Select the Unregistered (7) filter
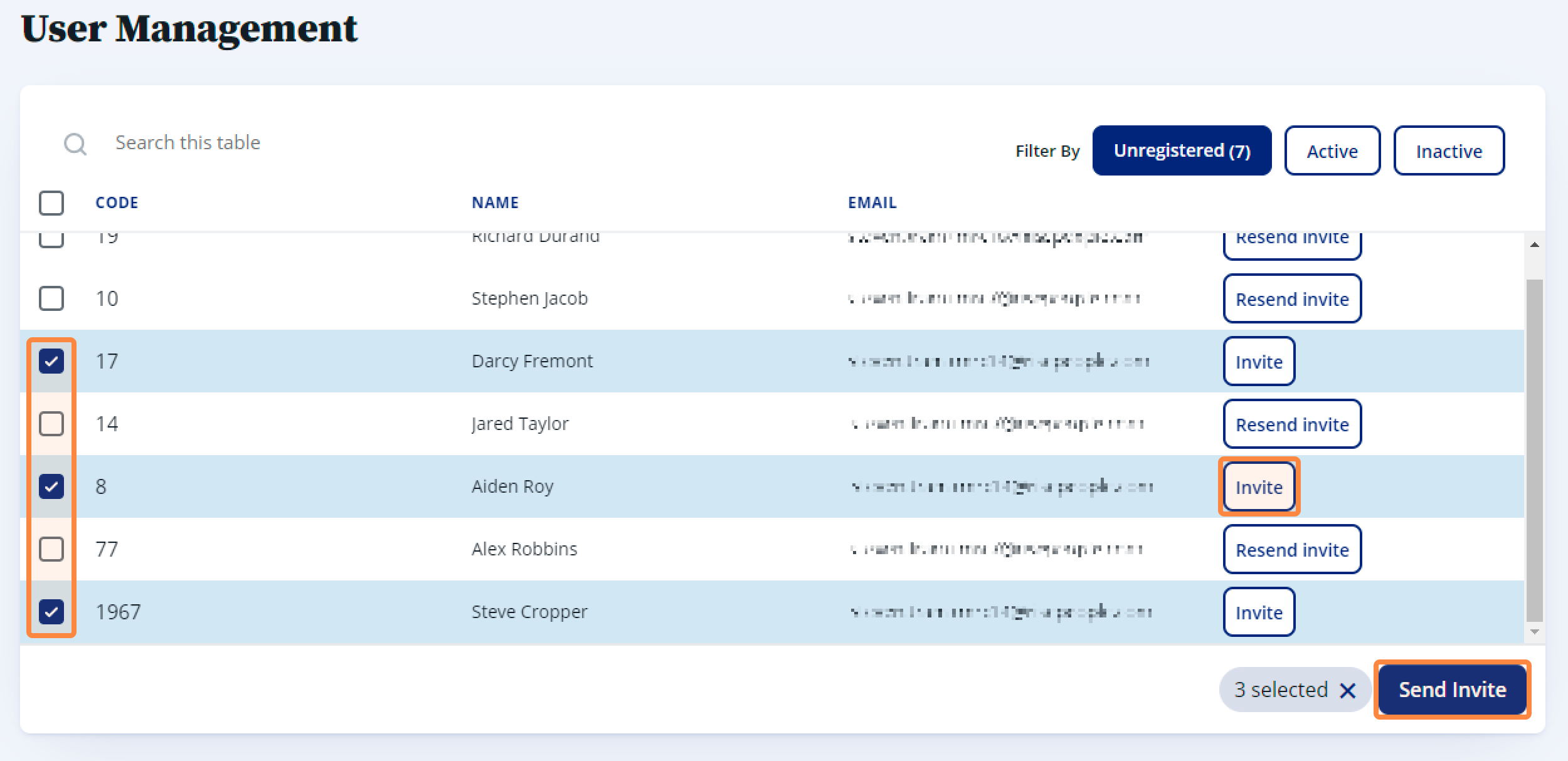Viewport: 1568px width, 761px height. [1182, 151]
